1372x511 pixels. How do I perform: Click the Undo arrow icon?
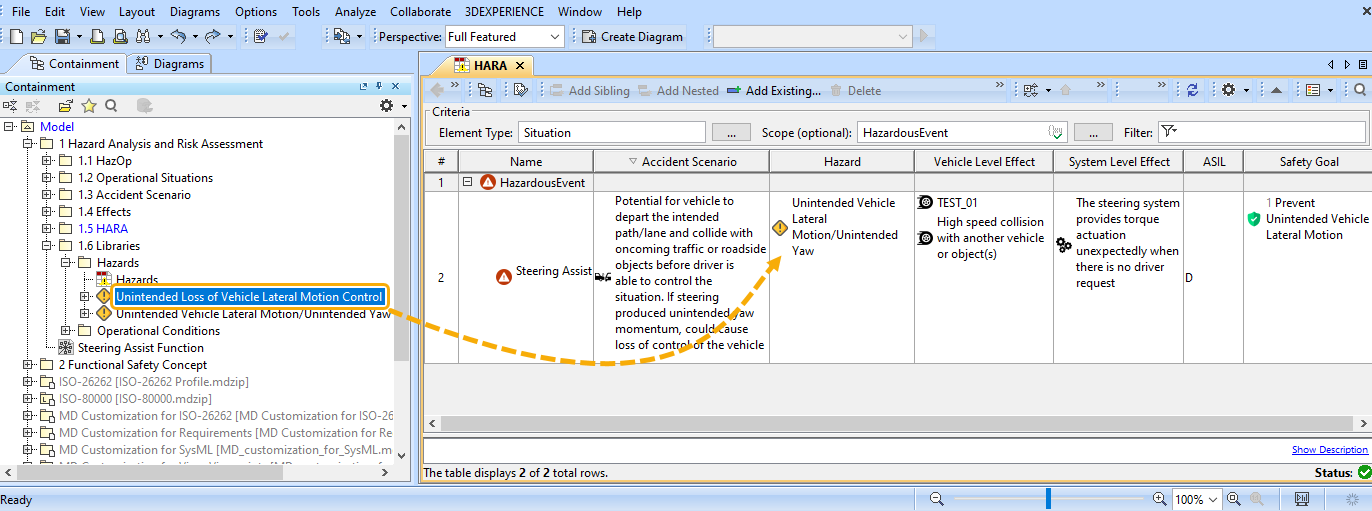[x=178, y=37]
